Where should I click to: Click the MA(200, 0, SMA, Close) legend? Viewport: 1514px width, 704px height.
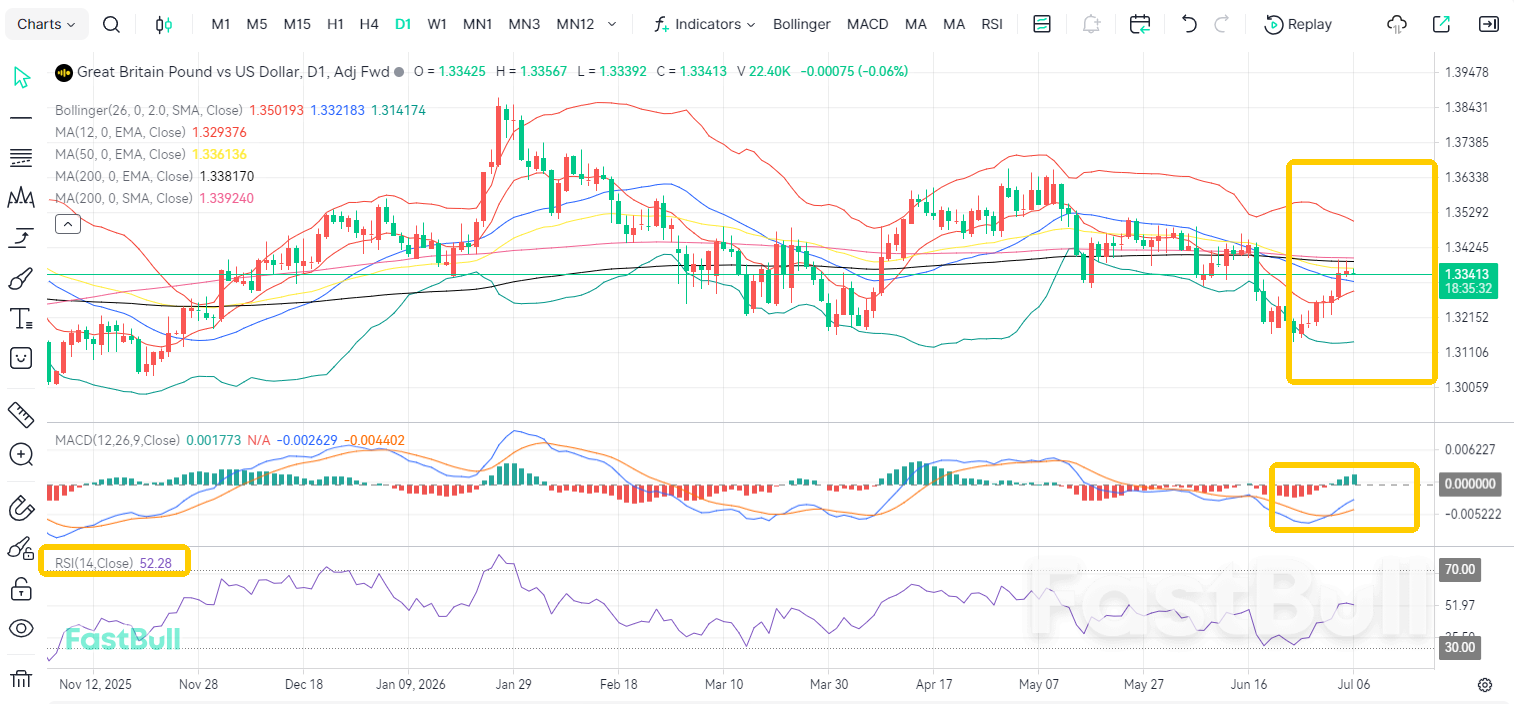point(124,198)
